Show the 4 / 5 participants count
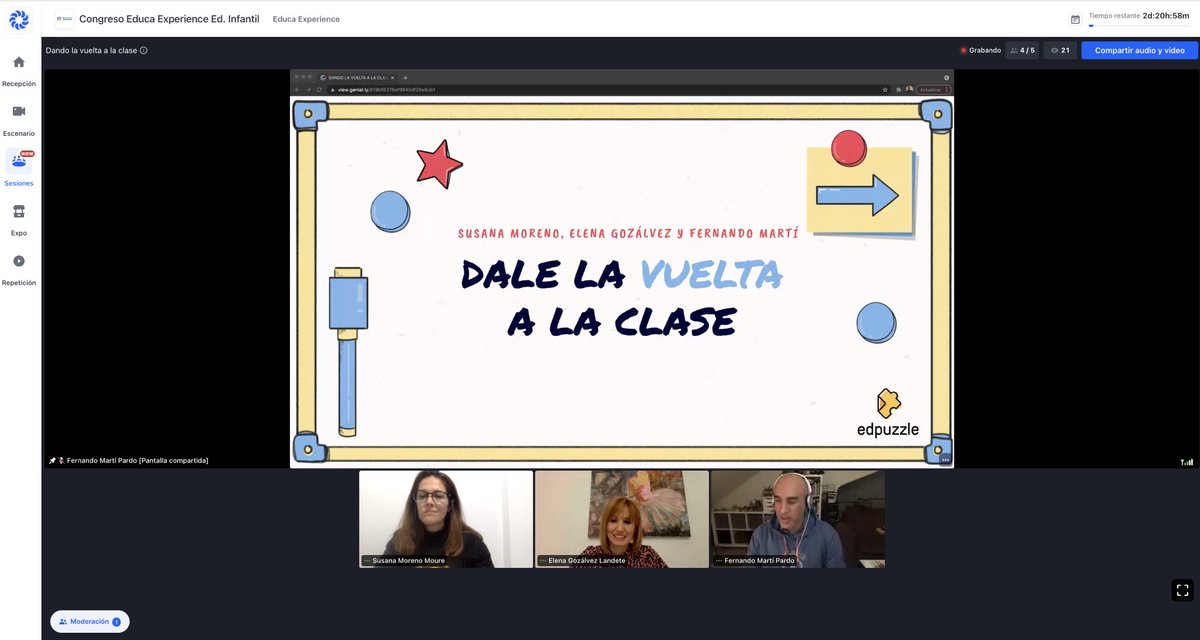Image resolution: width=1200 pixels, height=640 pixels. pyautogui.click(x=1022, y=50)
